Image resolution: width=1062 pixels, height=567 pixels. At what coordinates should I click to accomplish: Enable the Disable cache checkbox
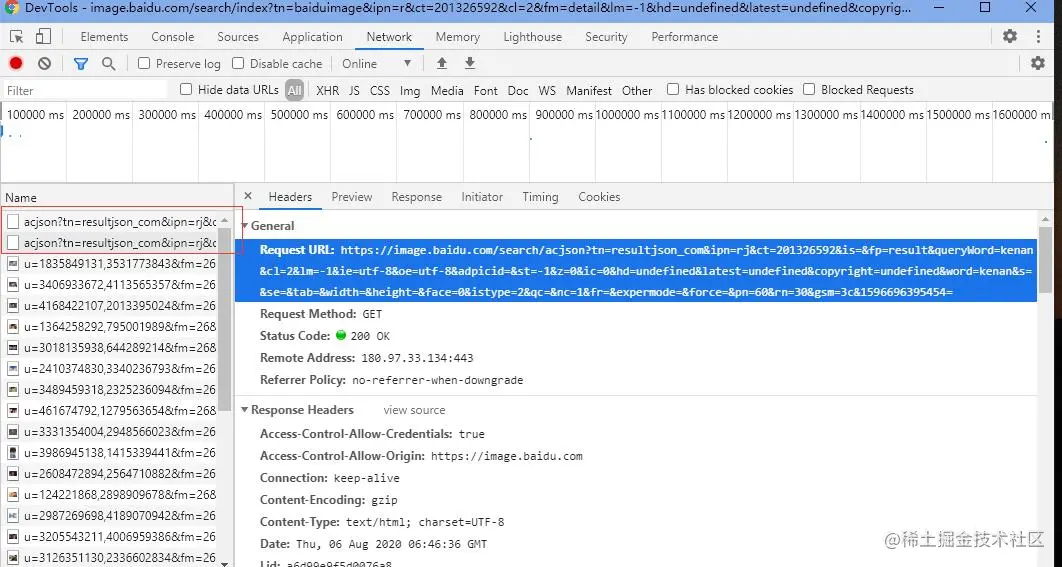click(238, 63)
